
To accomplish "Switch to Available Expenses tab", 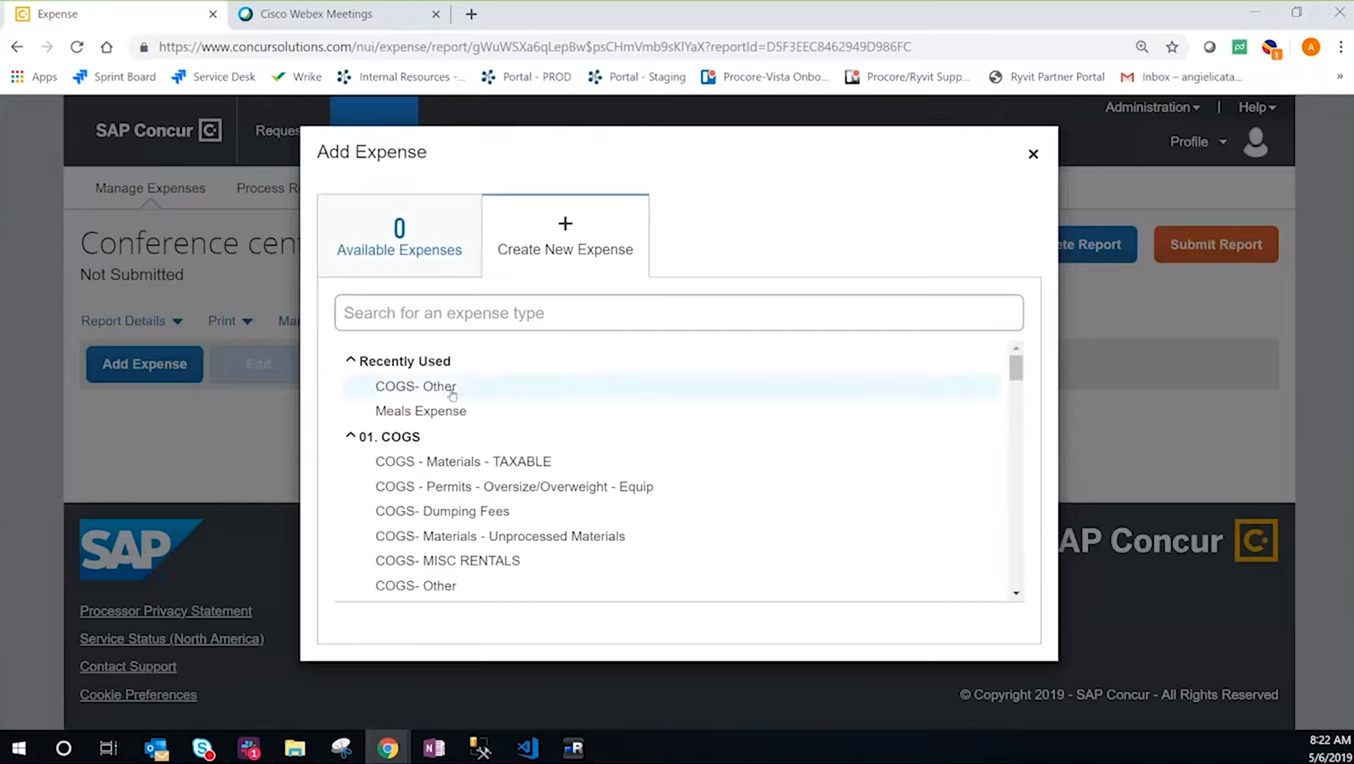I will point(399,236).
